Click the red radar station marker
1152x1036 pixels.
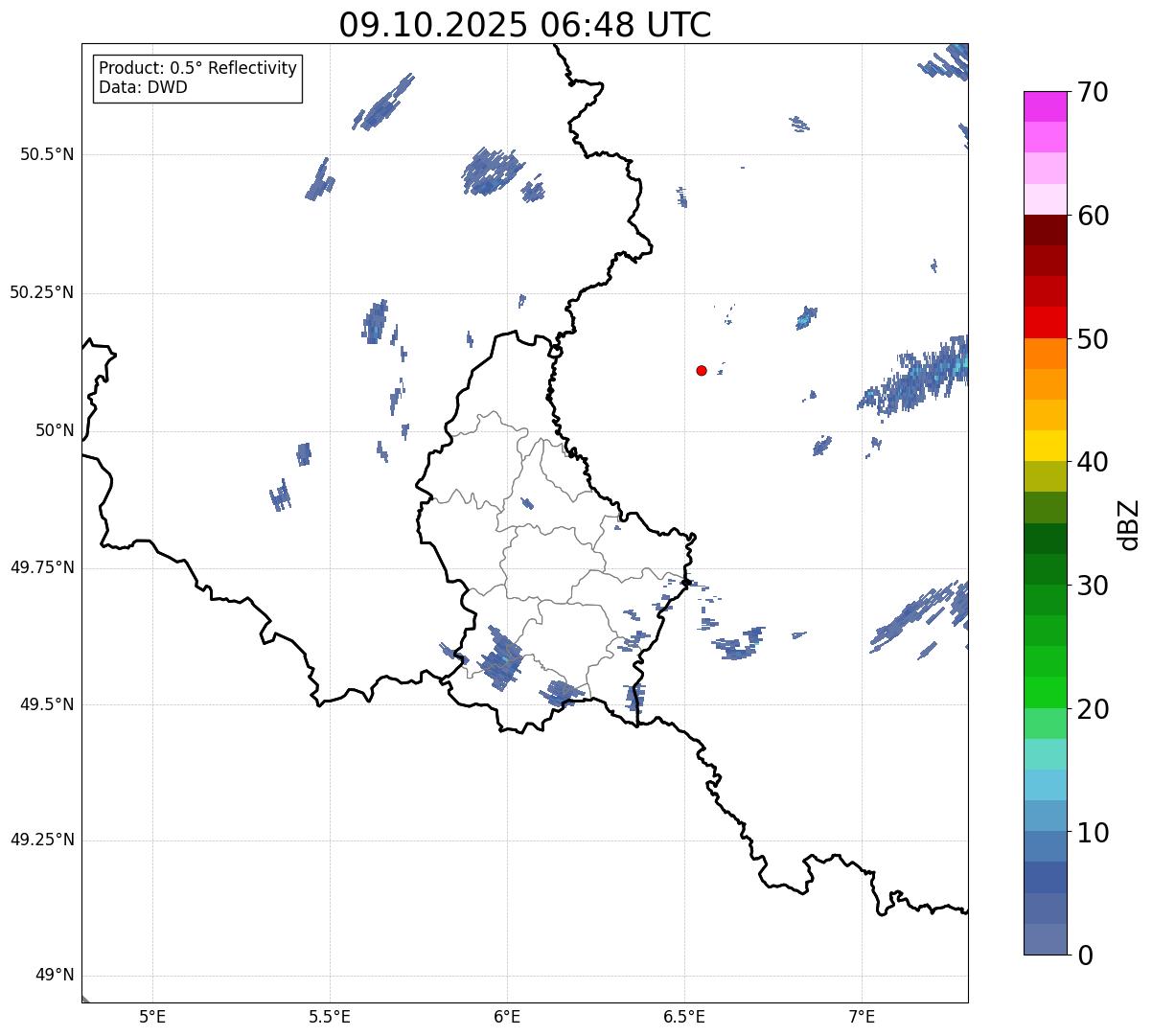(x=702, y=370)
